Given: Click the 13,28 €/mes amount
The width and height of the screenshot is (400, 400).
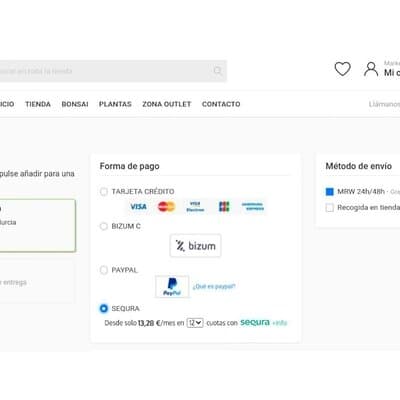Looking at the screenshot, I should point(155,323).
